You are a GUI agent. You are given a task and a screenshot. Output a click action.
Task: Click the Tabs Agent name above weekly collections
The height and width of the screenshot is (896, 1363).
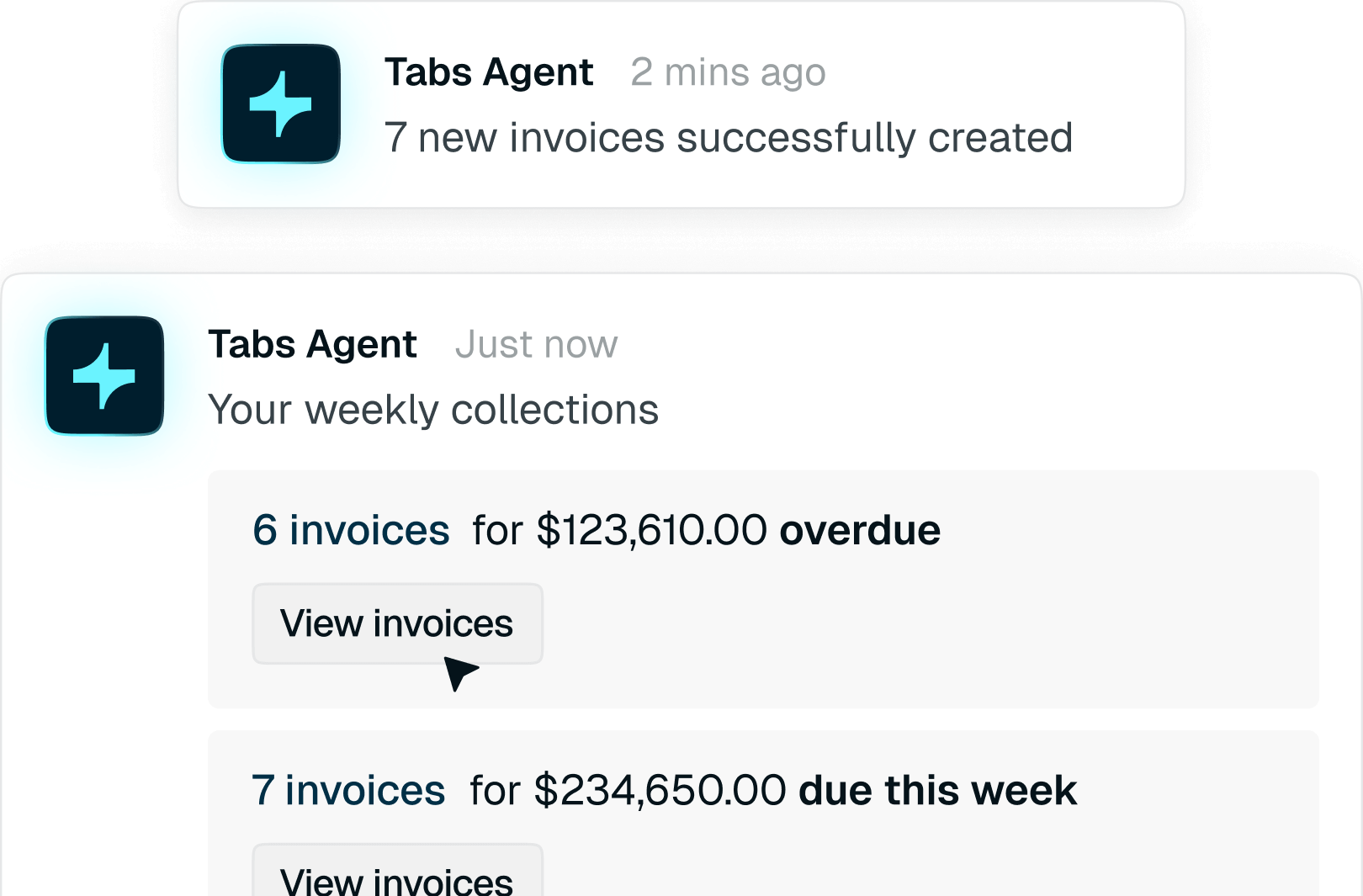312,344
